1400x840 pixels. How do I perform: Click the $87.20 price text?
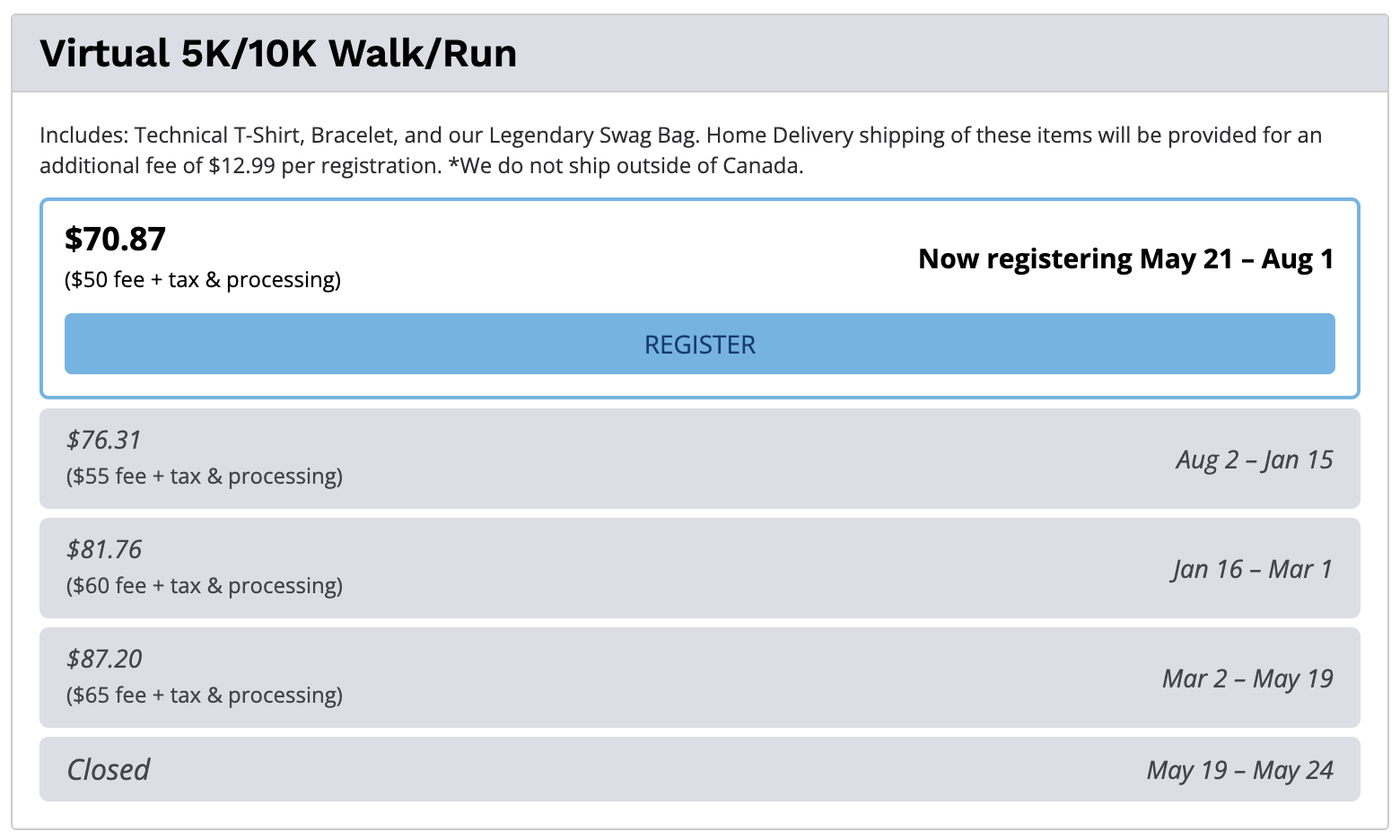(104, 659)
